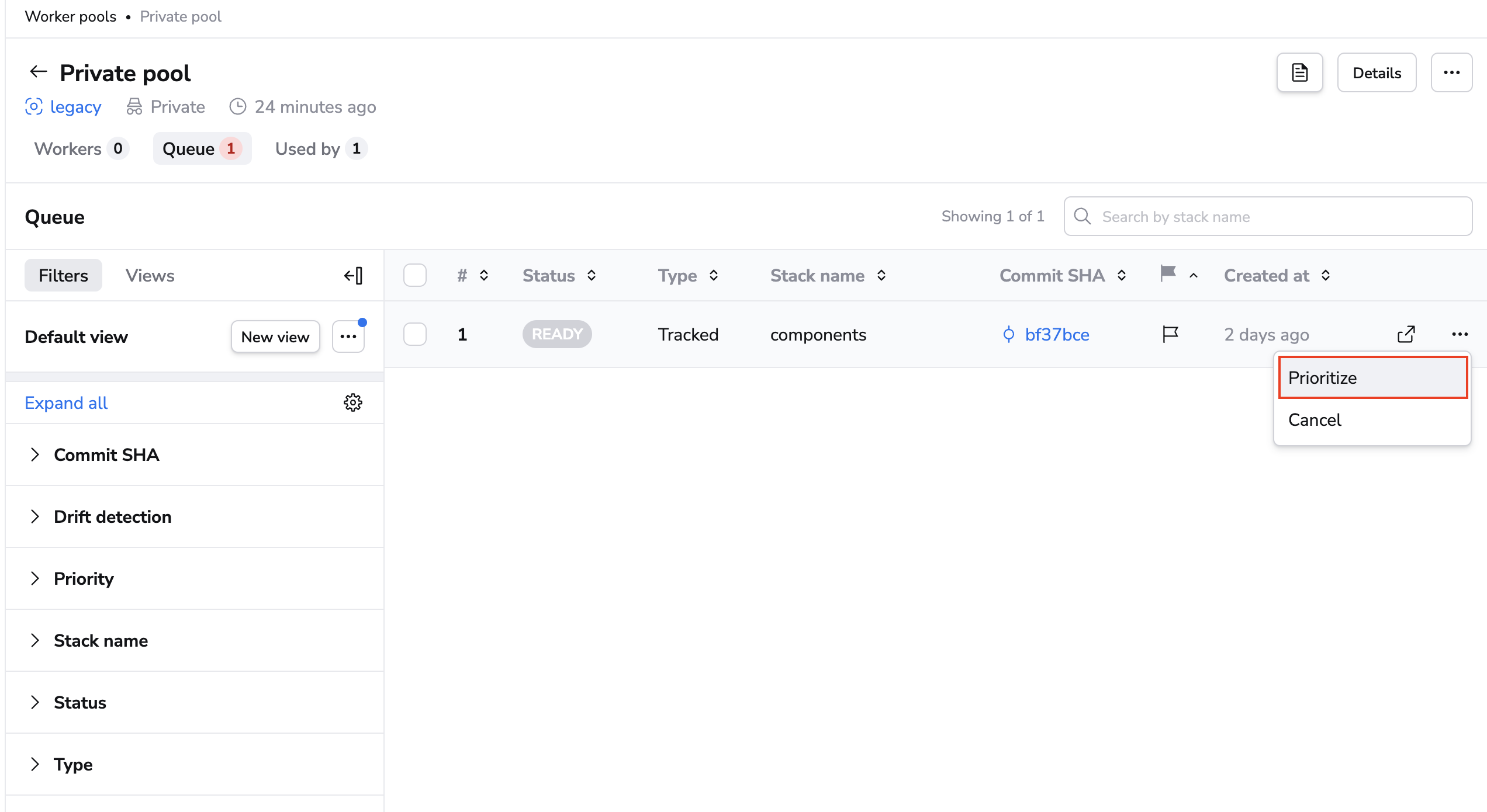
Task: Open Default view three-dot options
Action: pos(348,336)
